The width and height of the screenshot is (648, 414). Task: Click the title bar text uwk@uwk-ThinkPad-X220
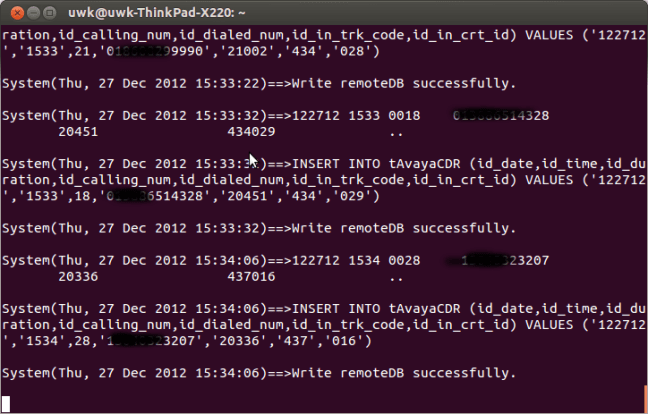click(157, 13)
